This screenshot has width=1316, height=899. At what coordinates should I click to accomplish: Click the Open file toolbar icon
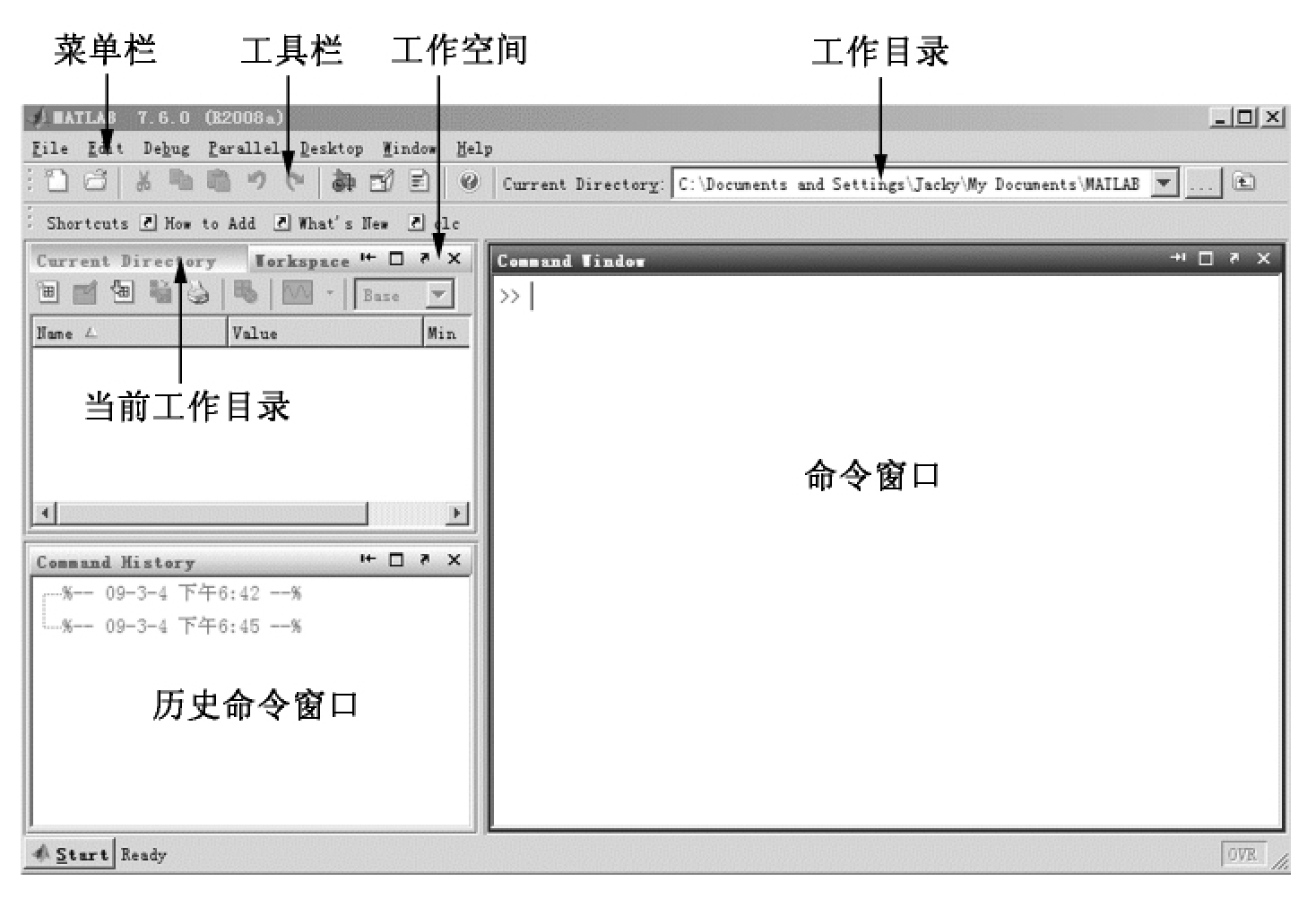click(x=95, y=181)
